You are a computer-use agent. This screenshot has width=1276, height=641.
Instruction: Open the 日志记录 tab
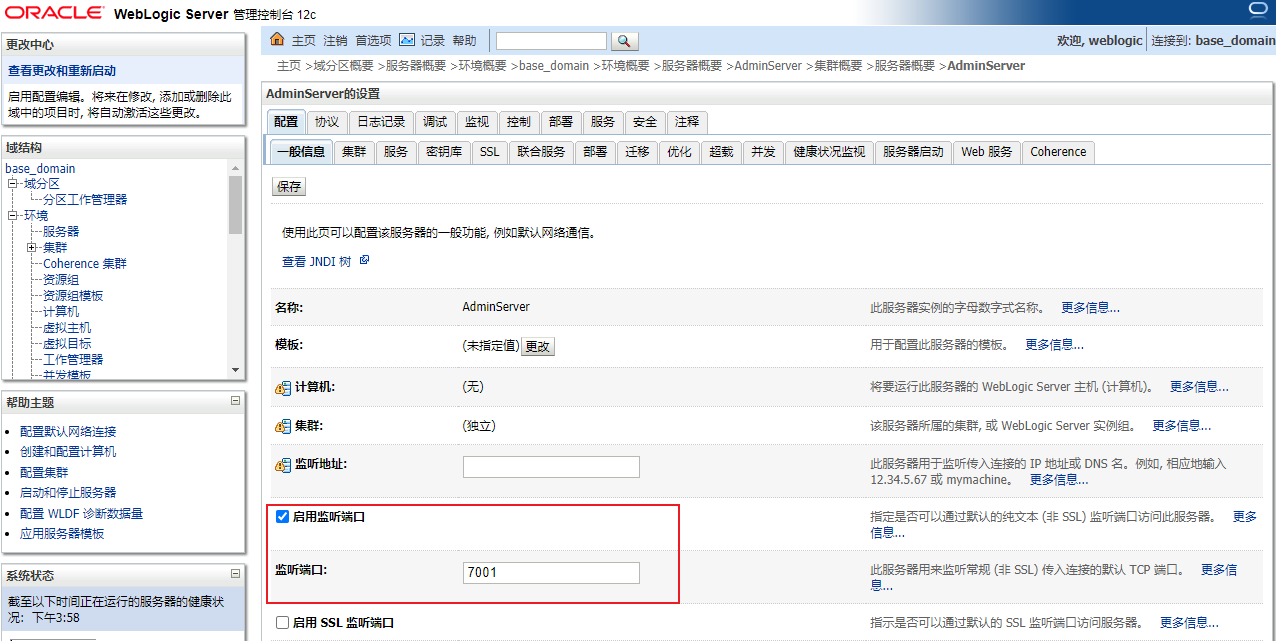pyautogui.click(x=381, y=122)
